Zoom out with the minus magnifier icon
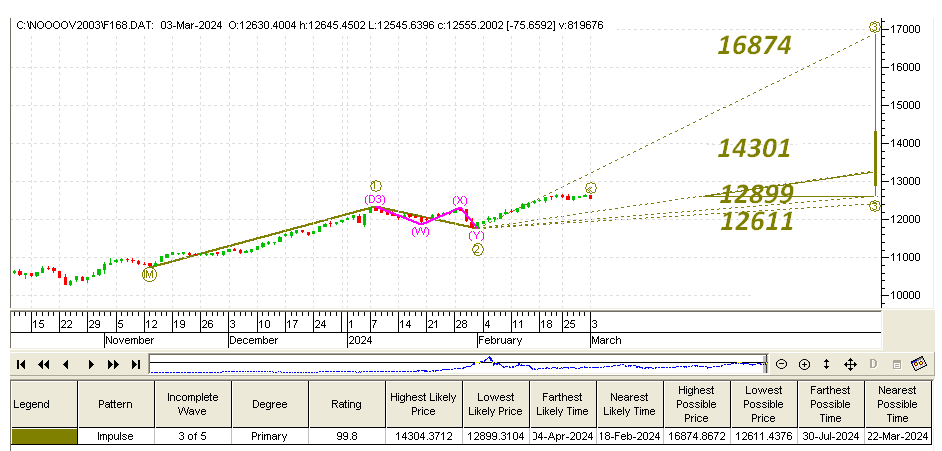942x451 pixels. (782, 364)
